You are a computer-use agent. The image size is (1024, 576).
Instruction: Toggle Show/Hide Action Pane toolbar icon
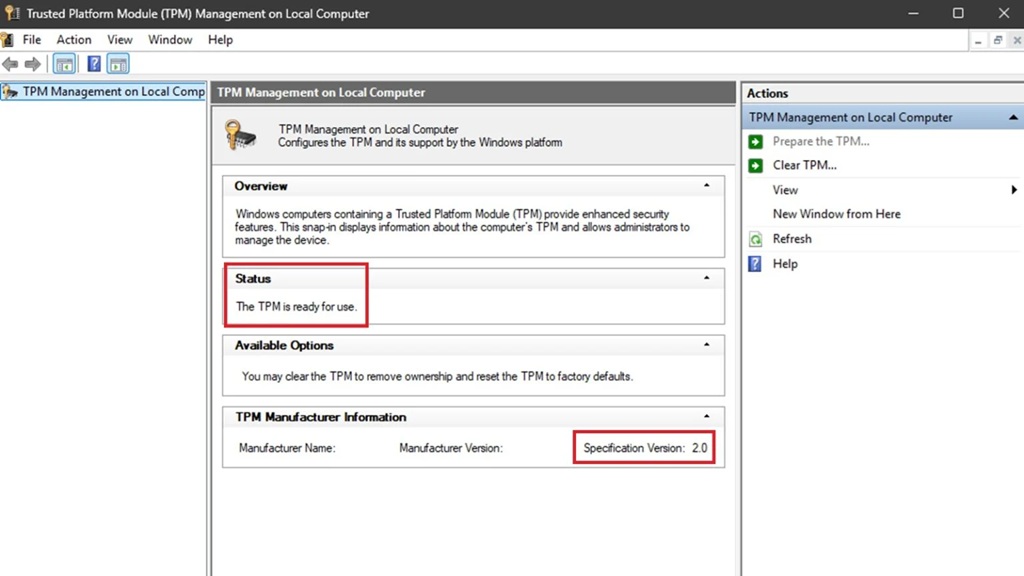tap(118, 64)
